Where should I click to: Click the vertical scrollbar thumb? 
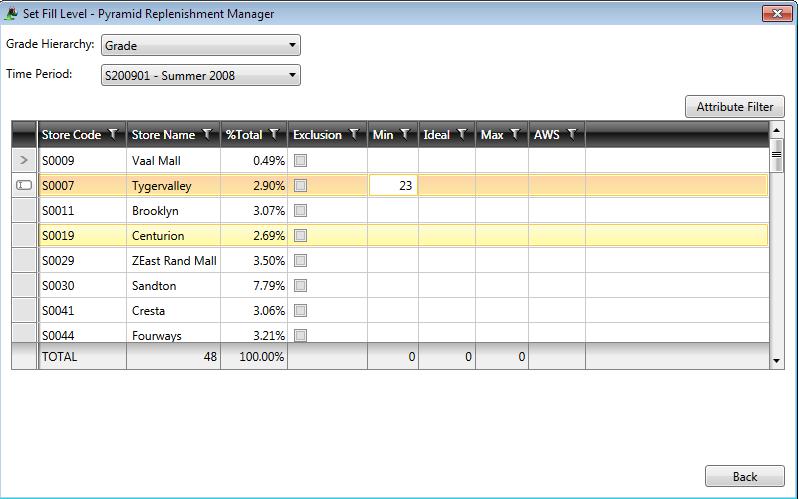pyautogui.click(x=776, y=155)
